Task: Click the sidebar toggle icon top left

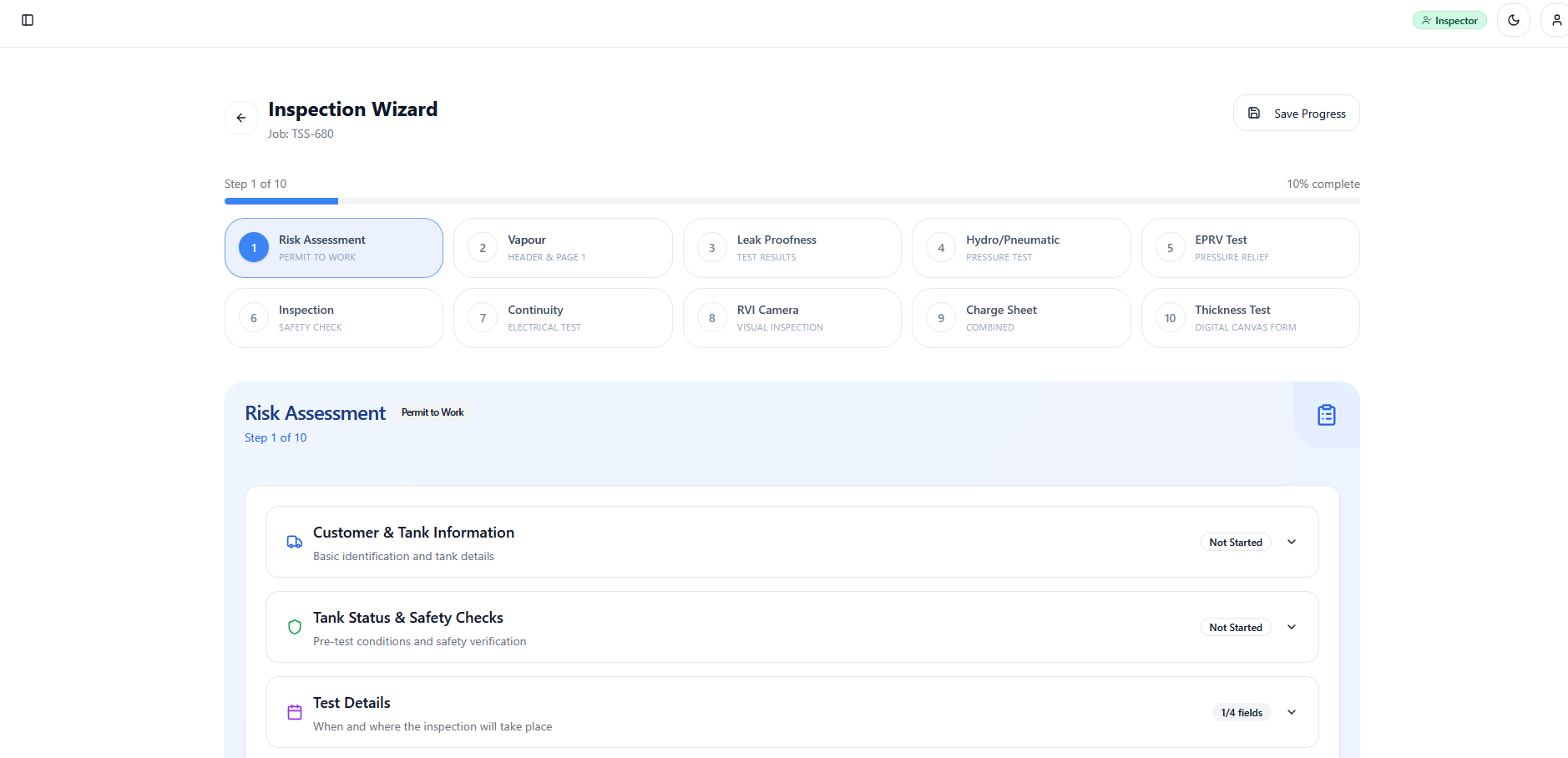Action: [28, 19]
